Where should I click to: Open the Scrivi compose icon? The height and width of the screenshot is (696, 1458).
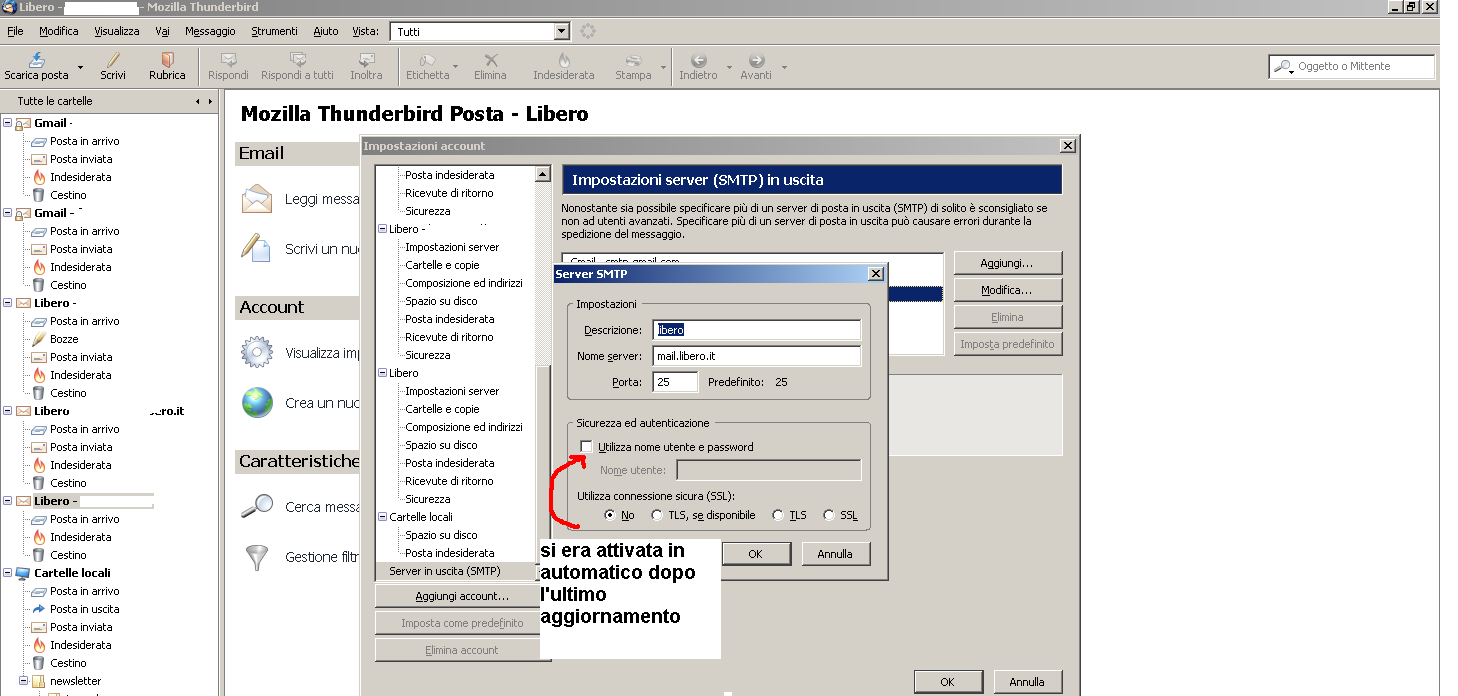(113, 59)
